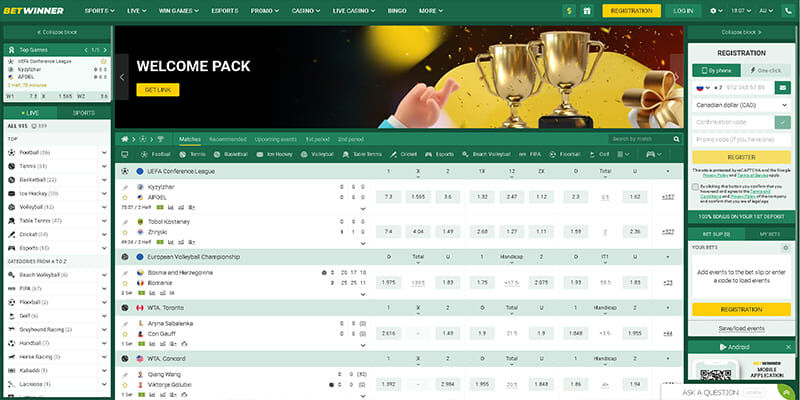
Task: Go to previous banner slide arrow
Action: coord(123,76)
